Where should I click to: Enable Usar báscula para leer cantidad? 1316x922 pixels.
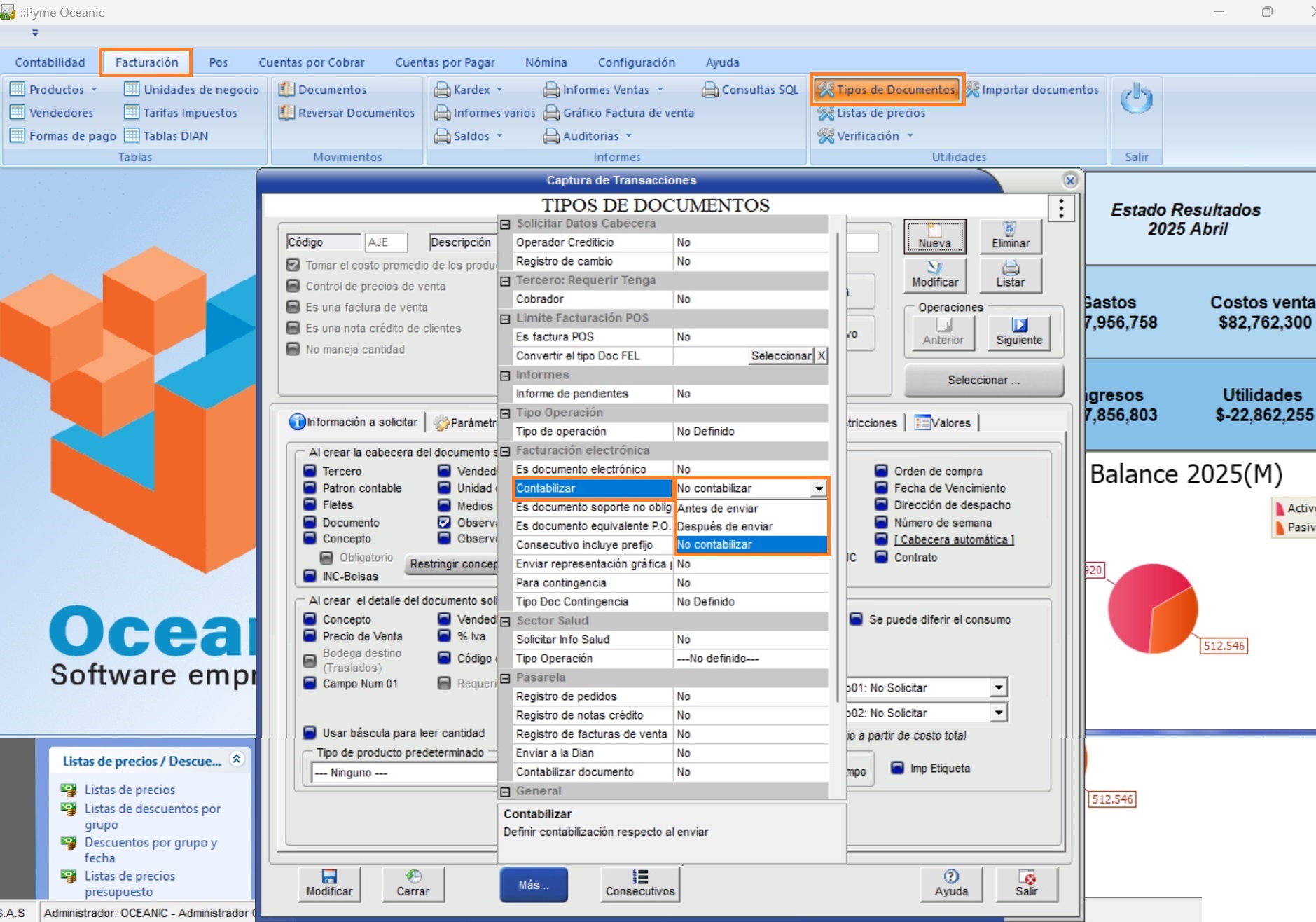point(310,733)
